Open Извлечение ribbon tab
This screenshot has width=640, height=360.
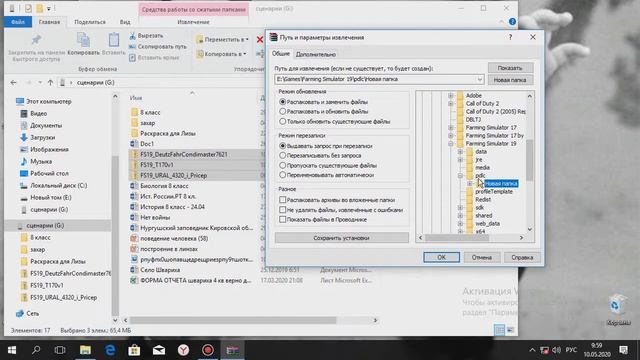pyautogui.click(x=193, y=22)
